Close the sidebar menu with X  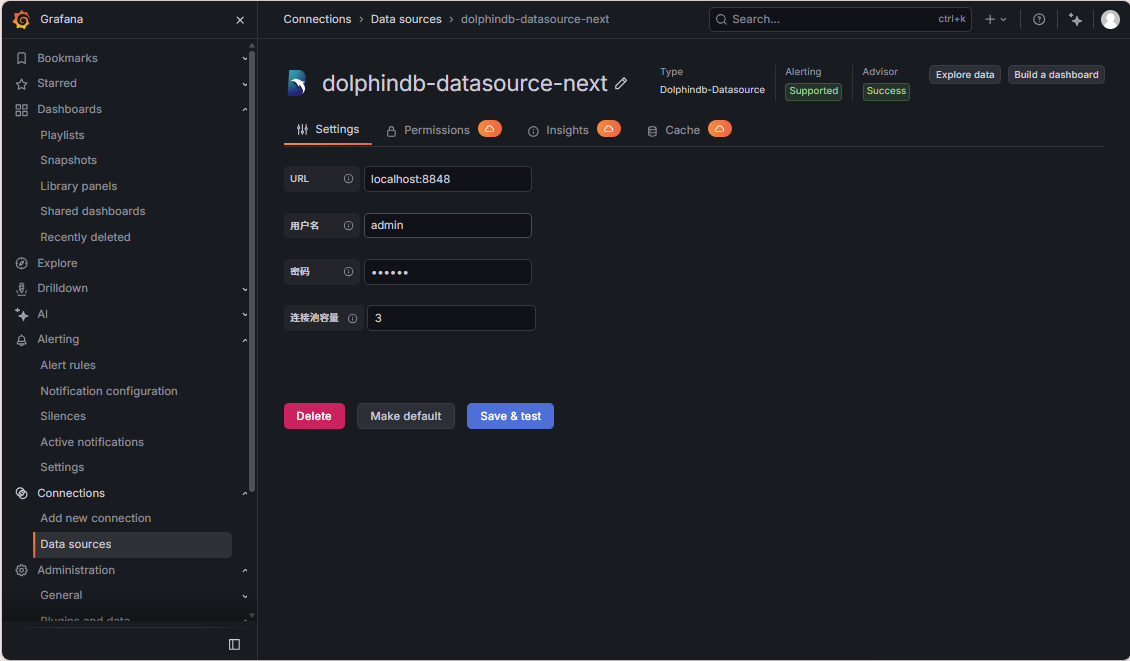pos(240,20)
